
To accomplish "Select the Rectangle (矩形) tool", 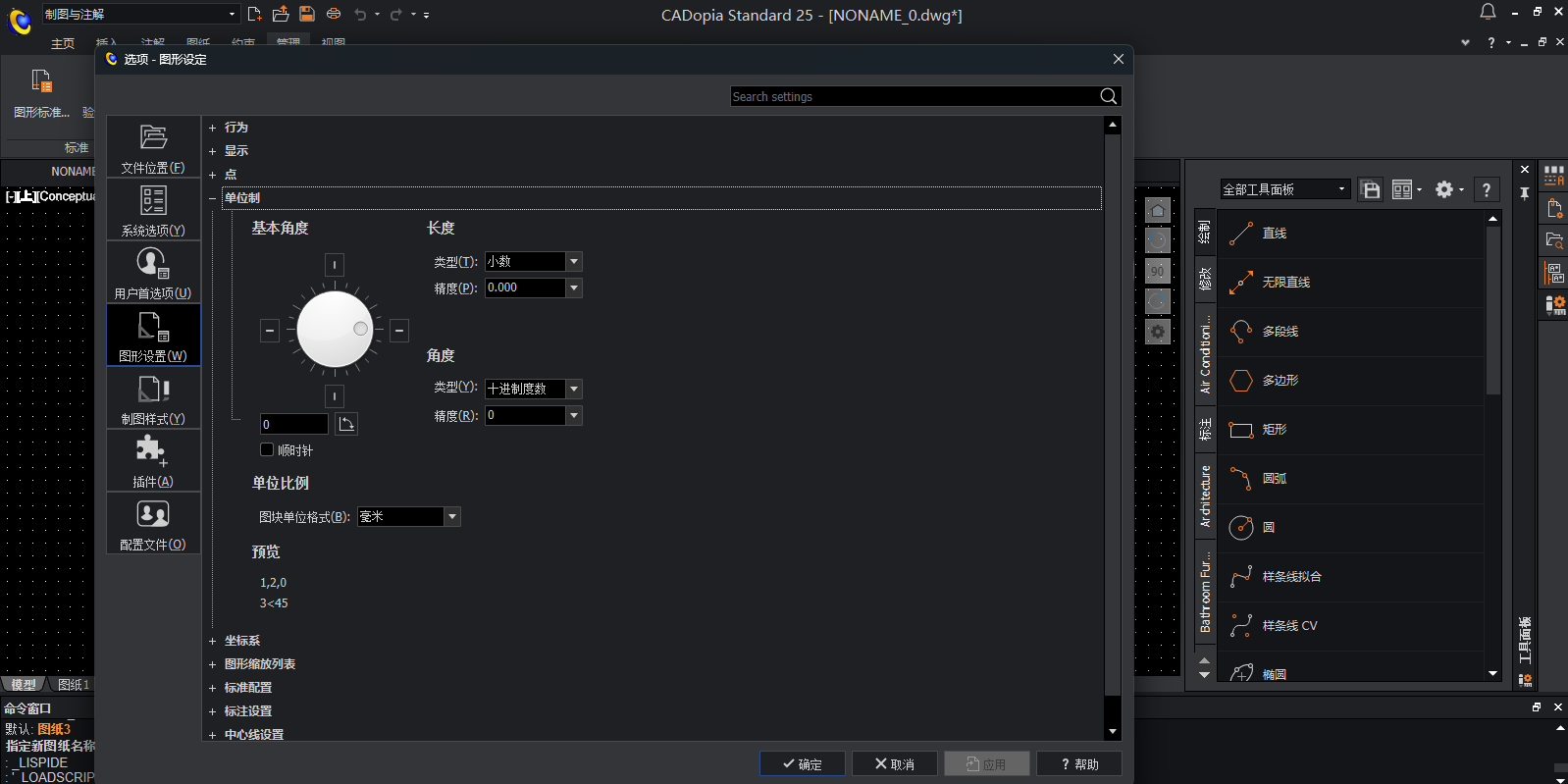I will point(1274,430).
